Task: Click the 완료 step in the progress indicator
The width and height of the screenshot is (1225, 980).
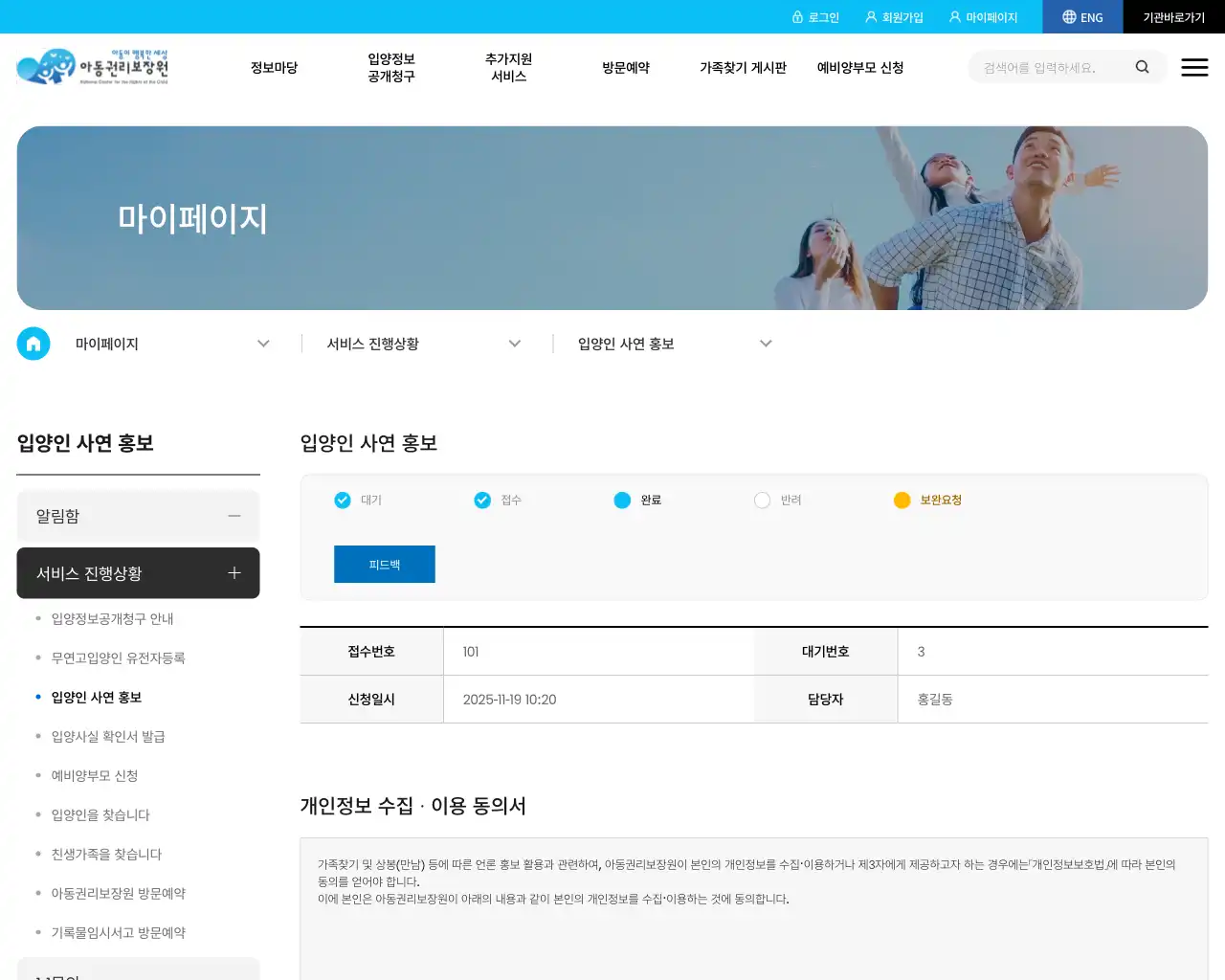Action: [x=621, y=500]
